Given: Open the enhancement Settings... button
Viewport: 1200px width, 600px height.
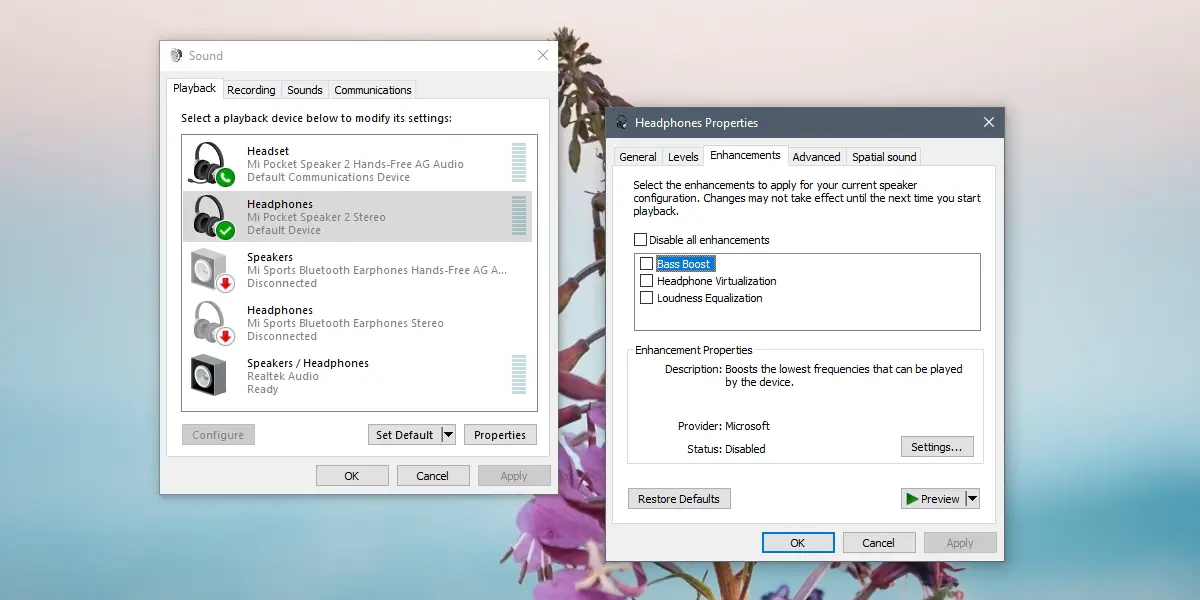Looking at the screenshot, I should pyautogui.click(x=937, y=447).
